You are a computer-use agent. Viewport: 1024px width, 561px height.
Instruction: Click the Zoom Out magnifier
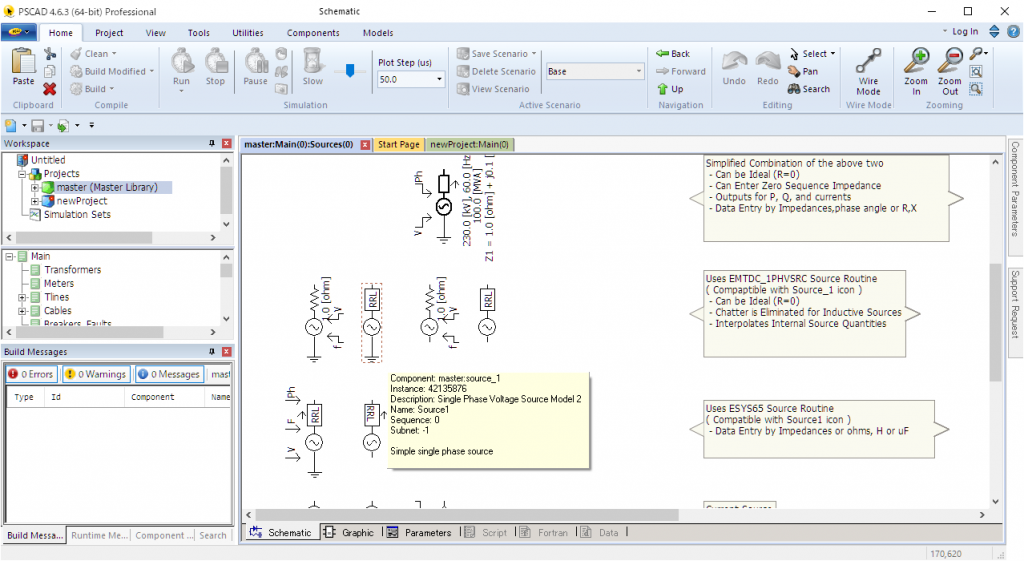point(949,64)
